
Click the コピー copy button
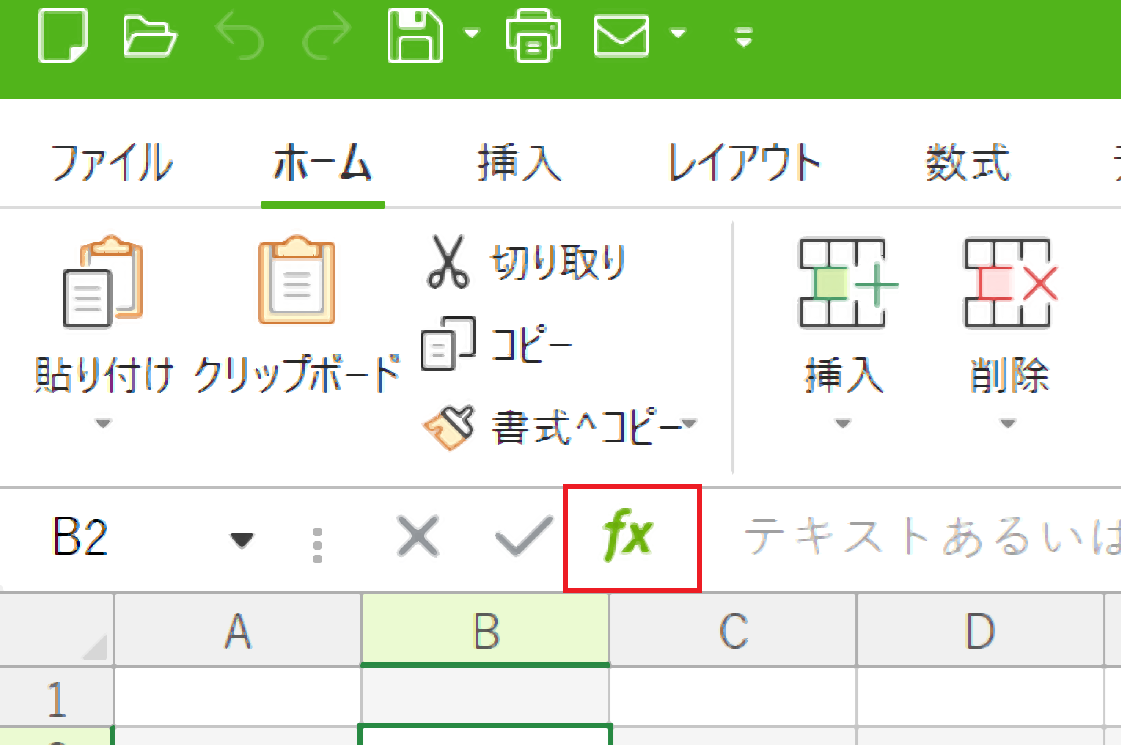click(x=497, y=345)
